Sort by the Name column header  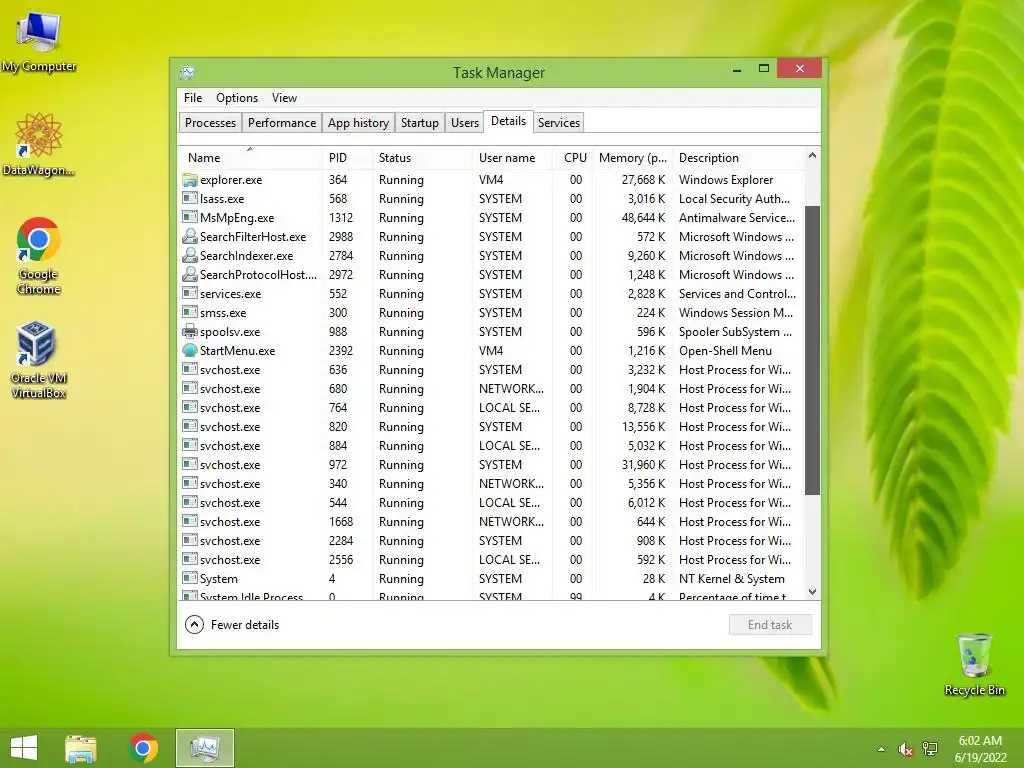pos(249,157)
